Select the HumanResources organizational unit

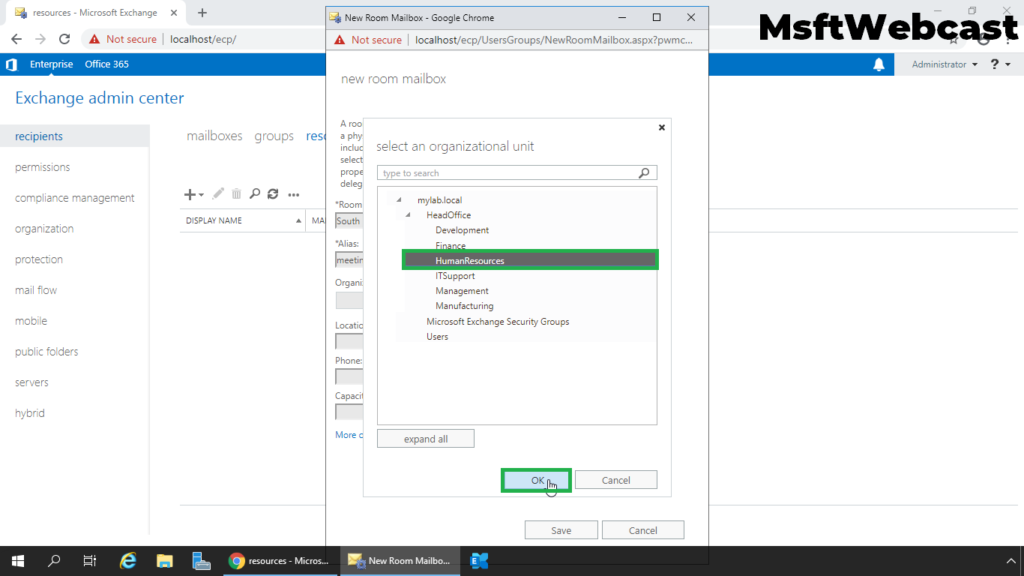click(530, 261)
